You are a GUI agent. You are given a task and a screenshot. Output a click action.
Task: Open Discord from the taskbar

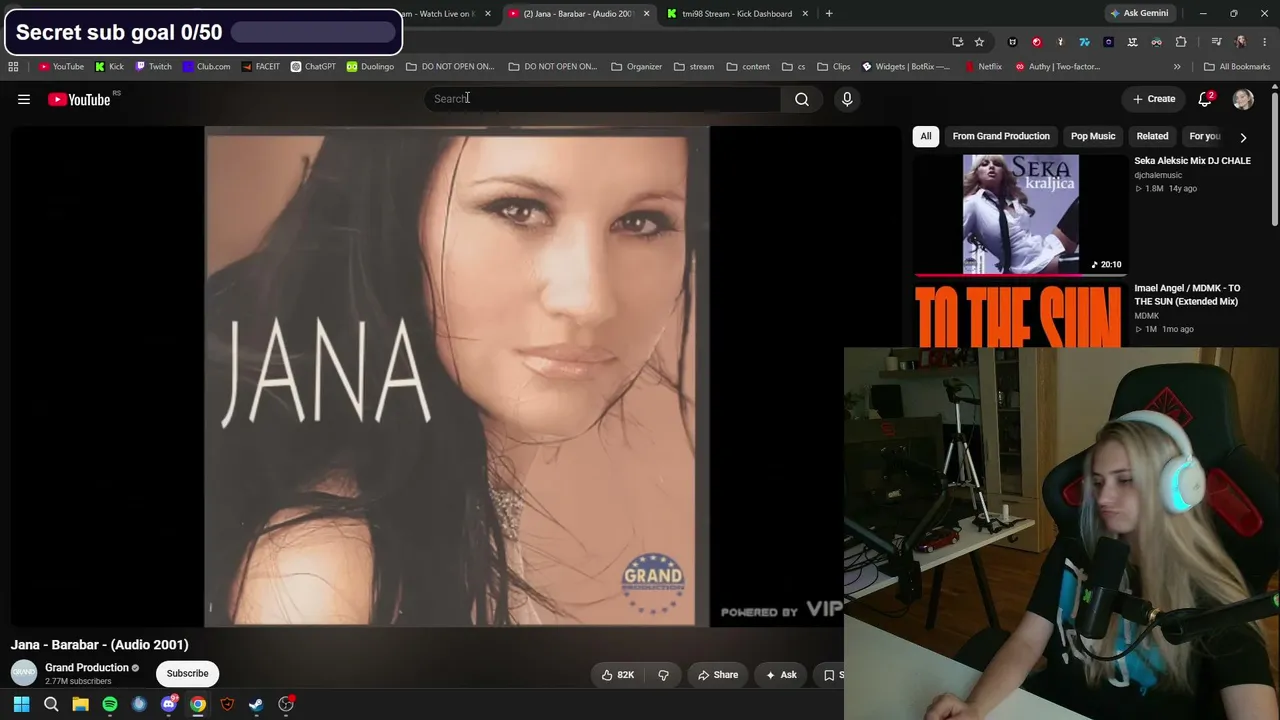pos(169,704)
